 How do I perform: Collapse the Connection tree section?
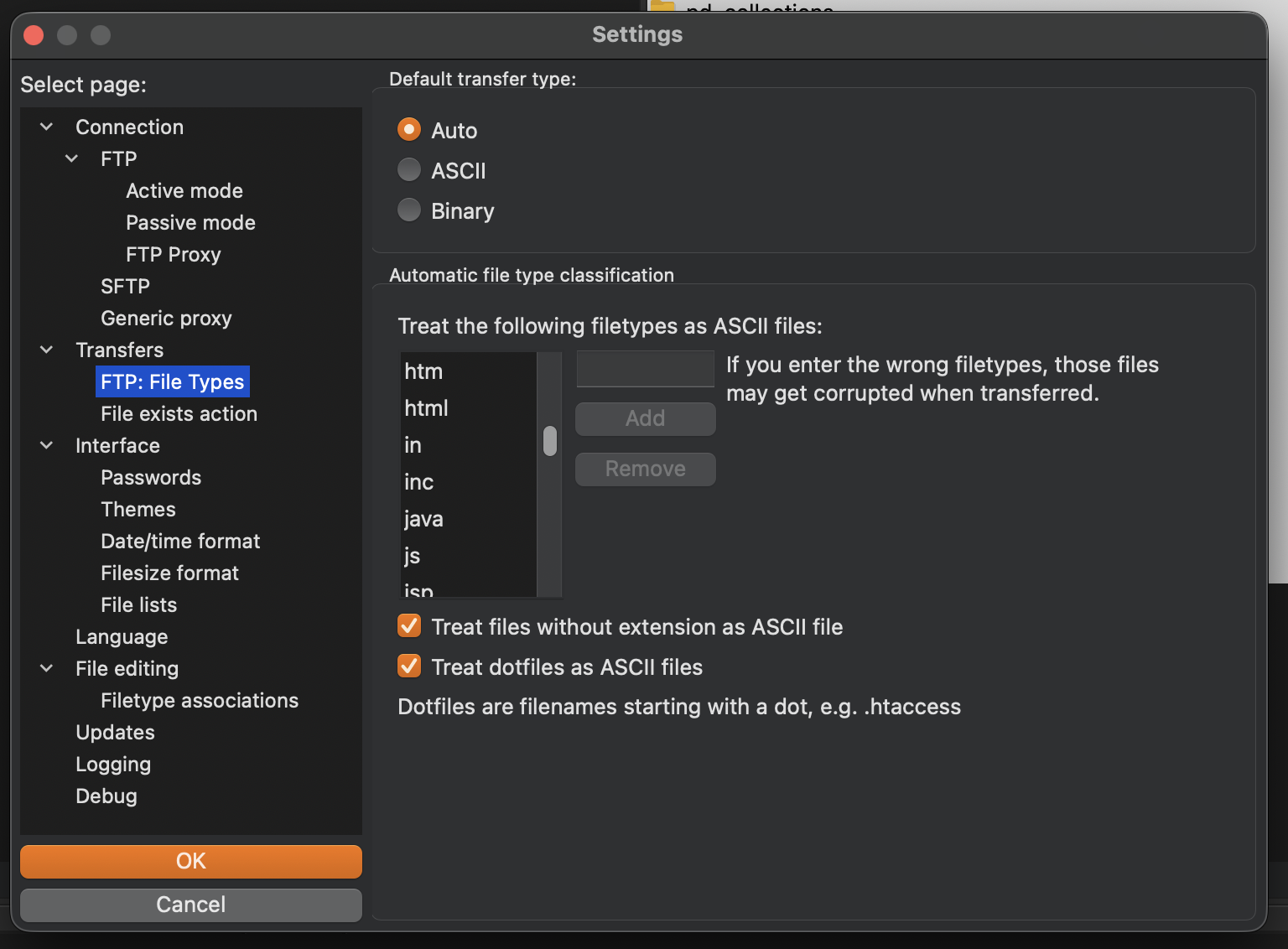click(47, 127)
